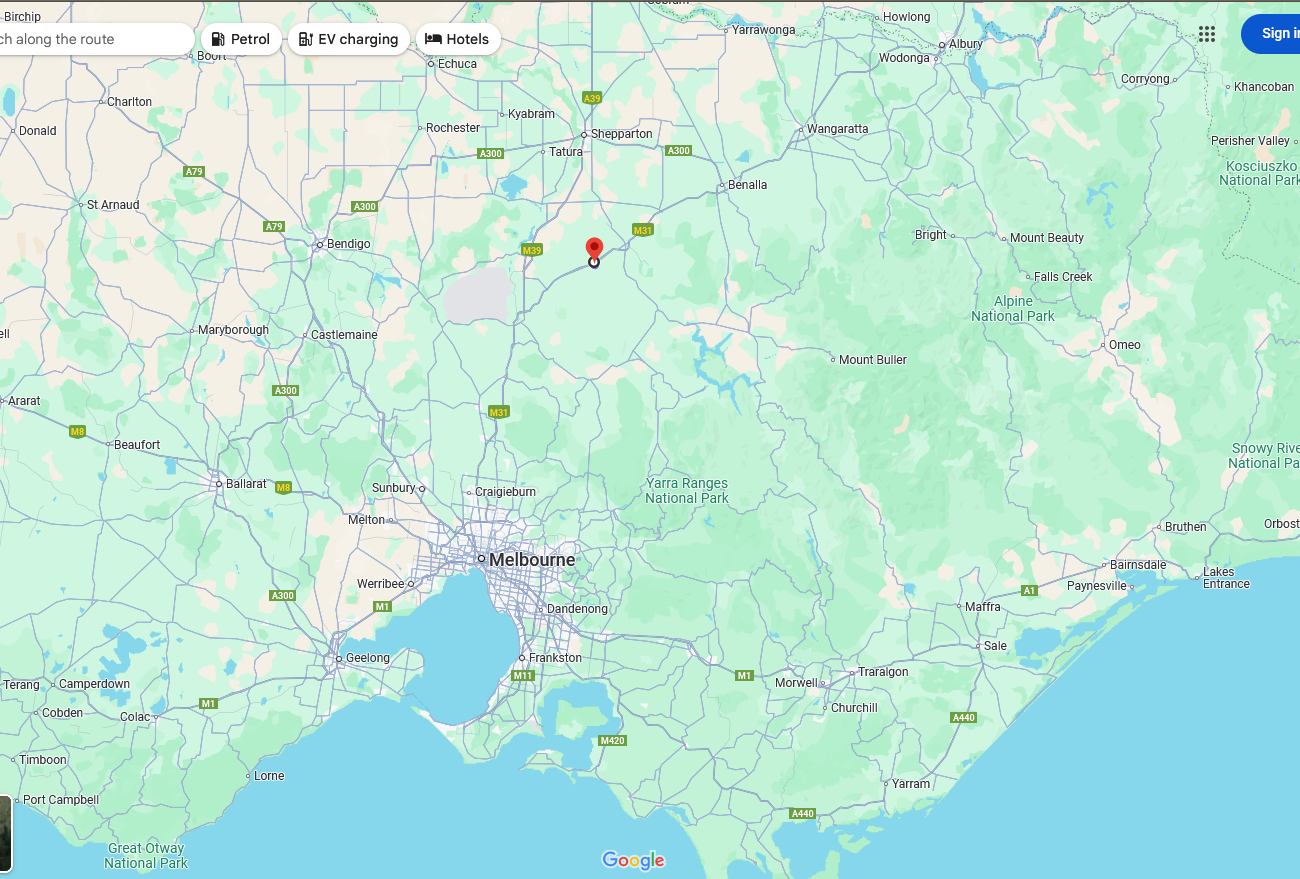Viewport: 1300px width, 879px height.
Task: Click the Churchill town label
Action: [x=854, y=708]
